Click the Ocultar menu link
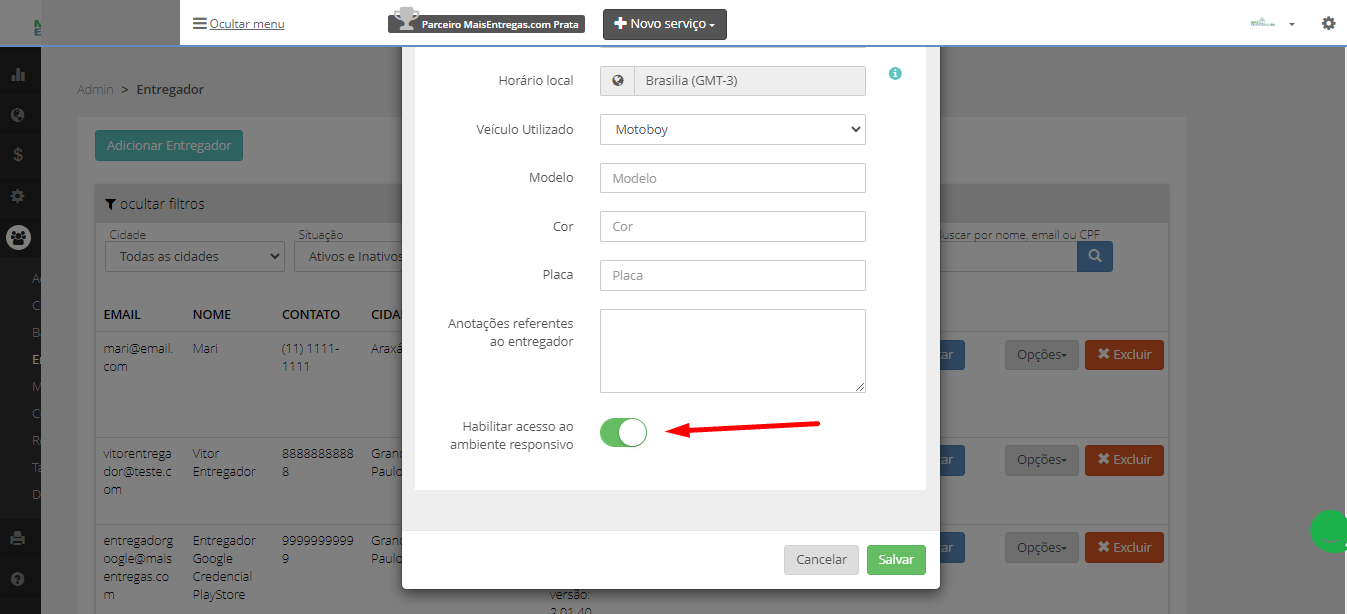This screenshot has width=1347, height=614. 239,24
